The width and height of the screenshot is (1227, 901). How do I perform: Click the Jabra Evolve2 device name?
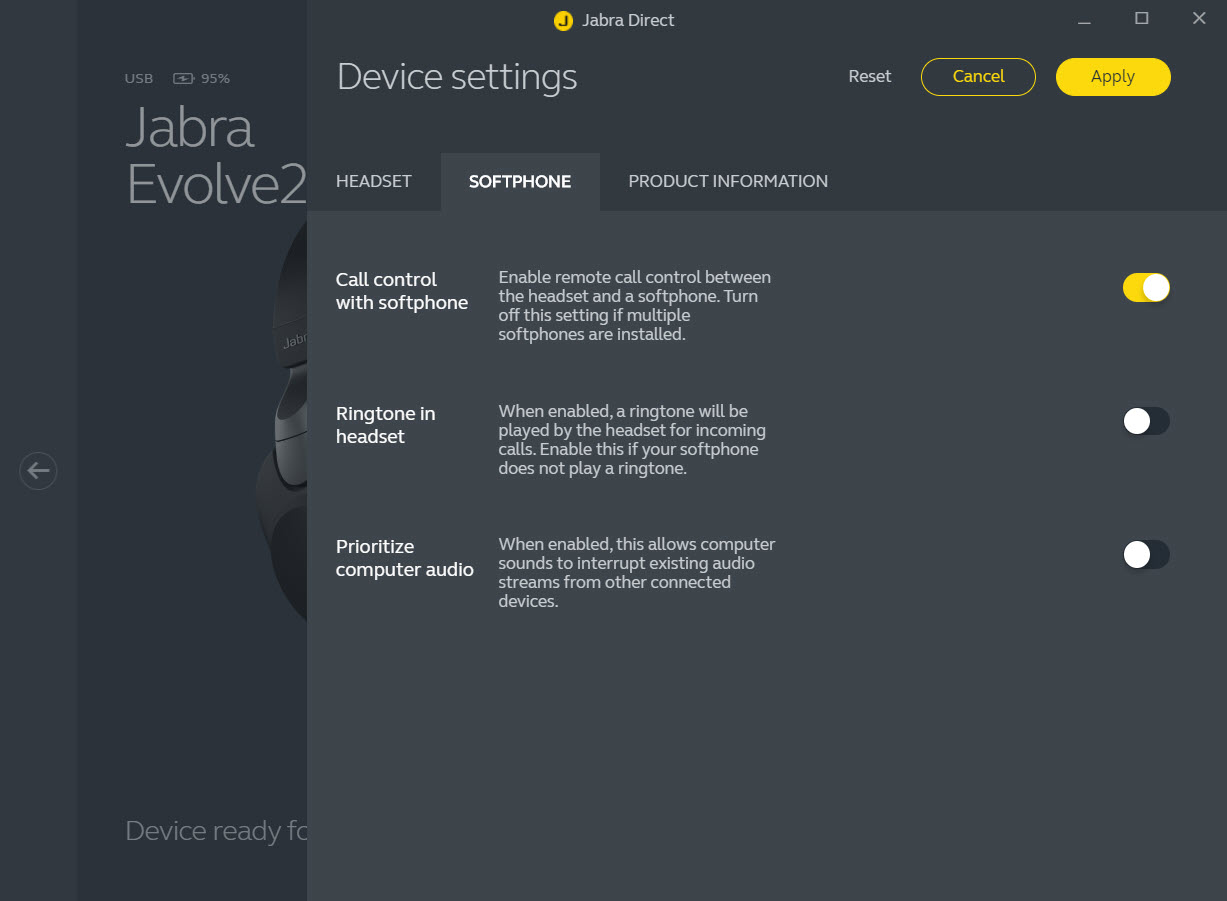point(217,155)
